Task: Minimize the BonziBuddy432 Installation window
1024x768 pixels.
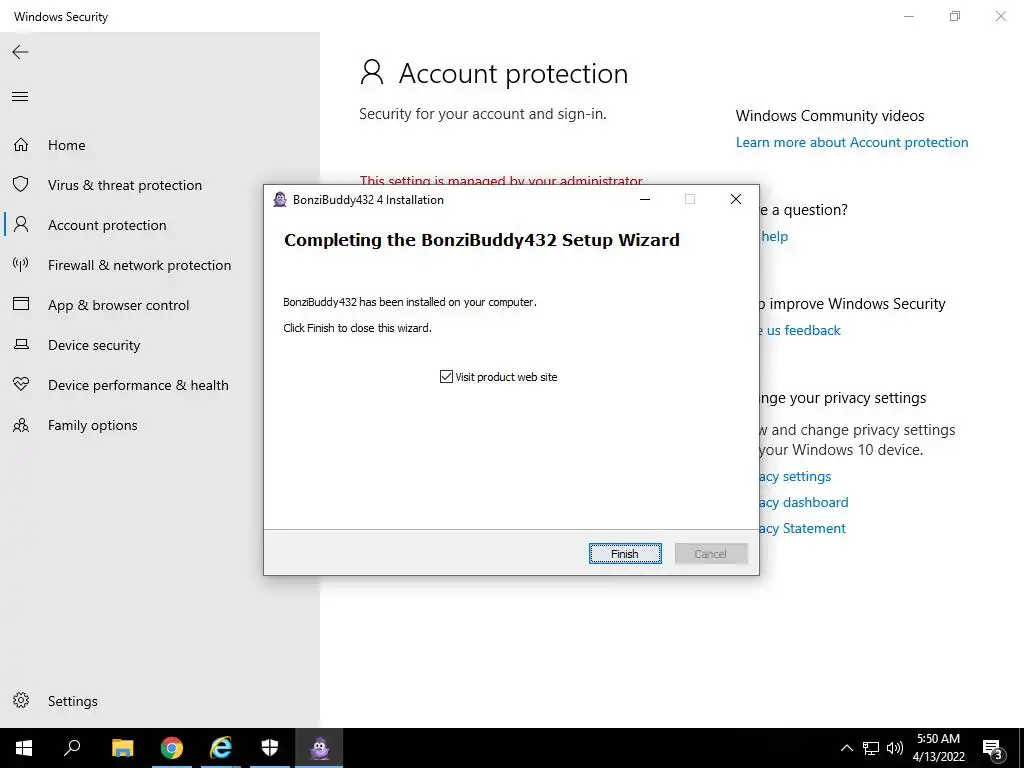Action: (645, 199)
